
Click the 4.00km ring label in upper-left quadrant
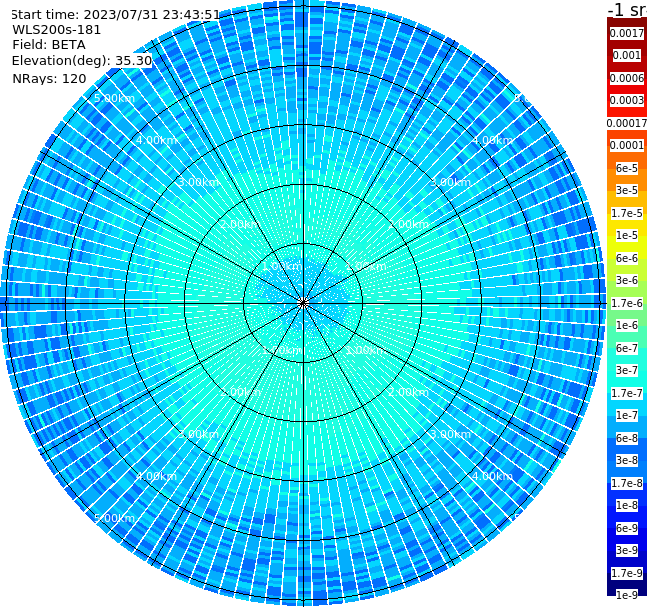[x=156, y=140]
